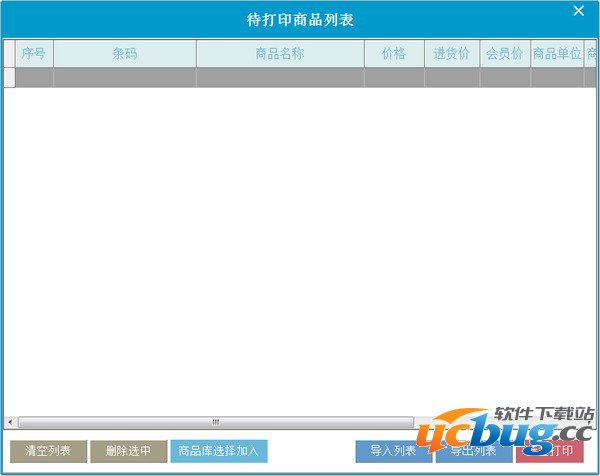Click the table's top-left corner select-all cell
This screenshot has height=476, width=600.
(x=9, y=54)
